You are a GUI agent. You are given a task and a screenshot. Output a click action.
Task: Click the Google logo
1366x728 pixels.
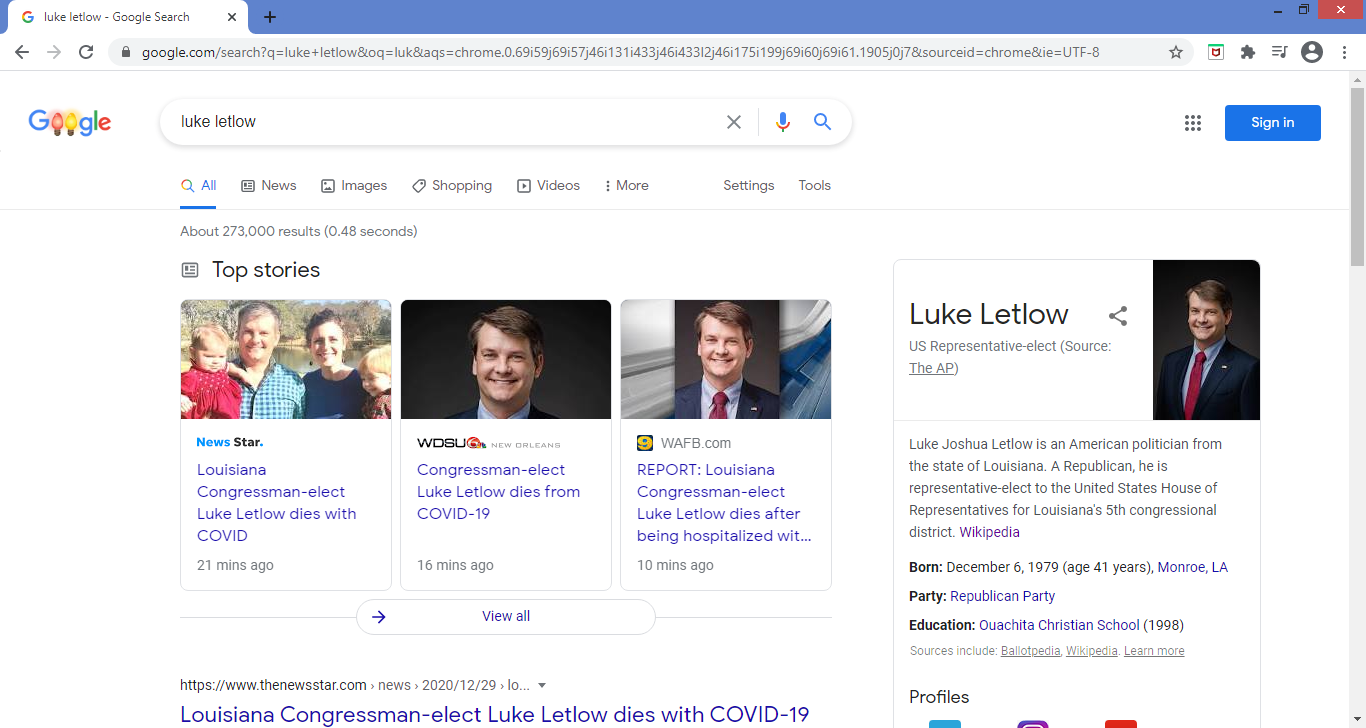point(70,122)
